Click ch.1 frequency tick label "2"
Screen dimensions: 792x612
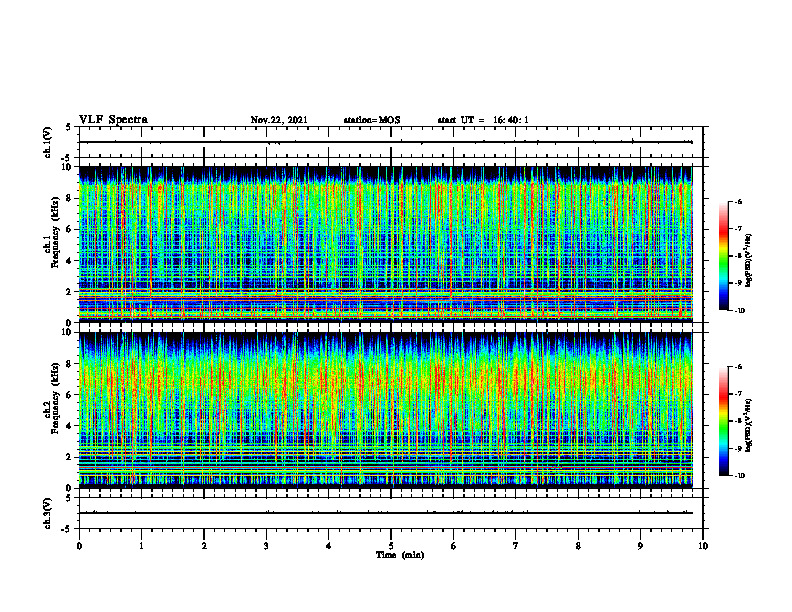70,291
